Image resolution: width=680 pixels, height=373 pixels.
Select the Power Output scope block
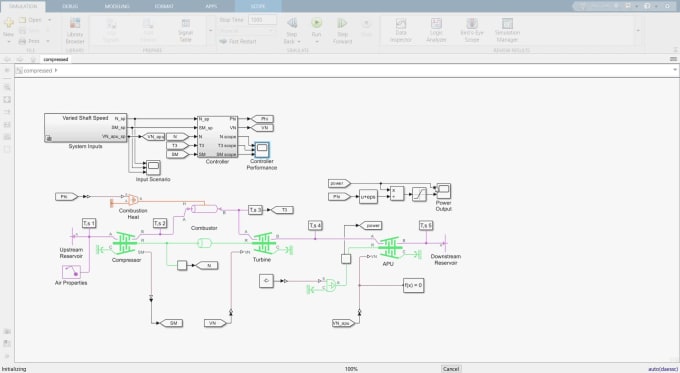443,191
